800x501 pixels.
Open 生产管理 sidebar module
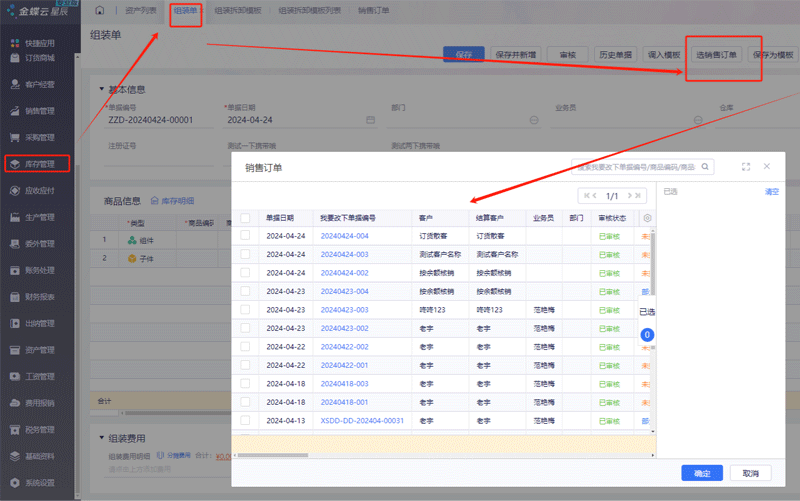point(33,217)
